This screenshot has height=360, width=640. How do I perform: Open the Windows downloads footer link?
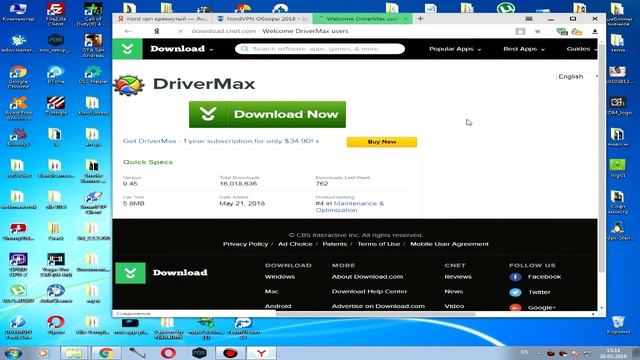(x=280, y=277)
